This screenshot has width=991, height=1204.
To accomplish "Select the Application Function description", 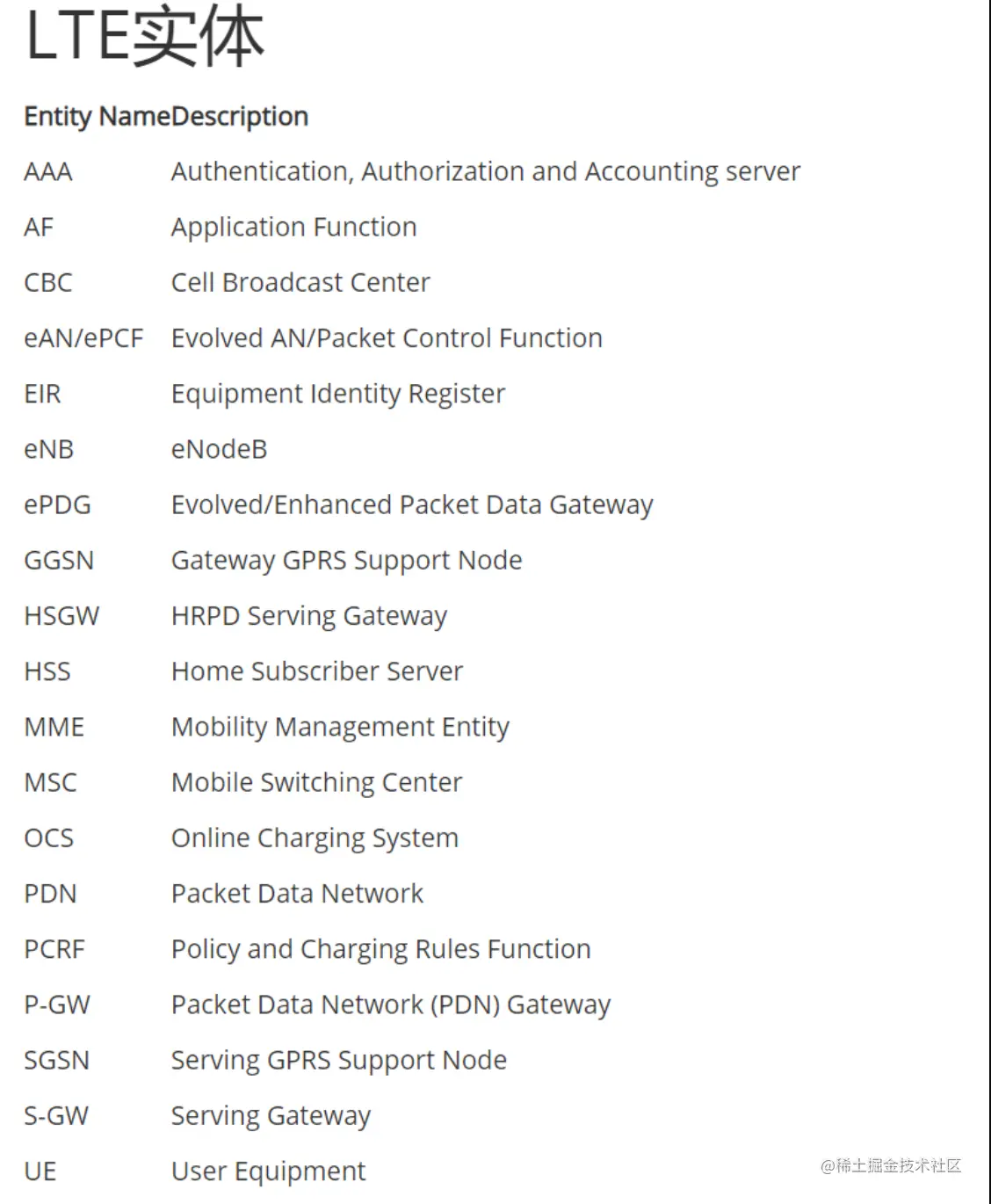I will tap(294, 228).
